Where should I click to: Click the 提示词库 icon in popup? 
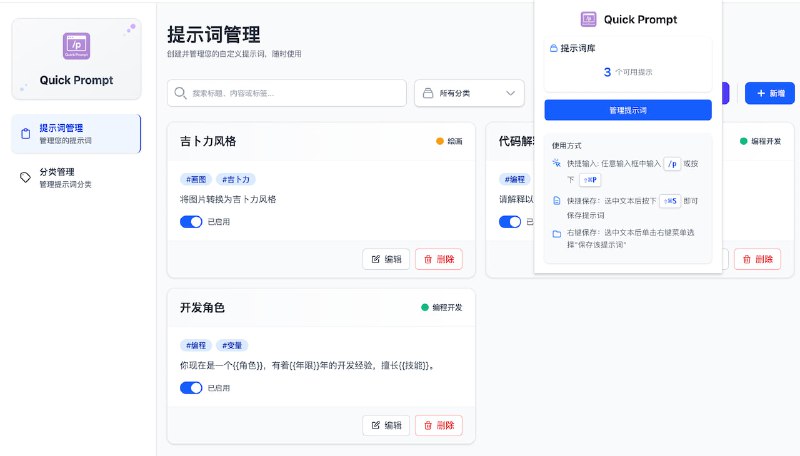pyautogui.click(x=553, y=48)
